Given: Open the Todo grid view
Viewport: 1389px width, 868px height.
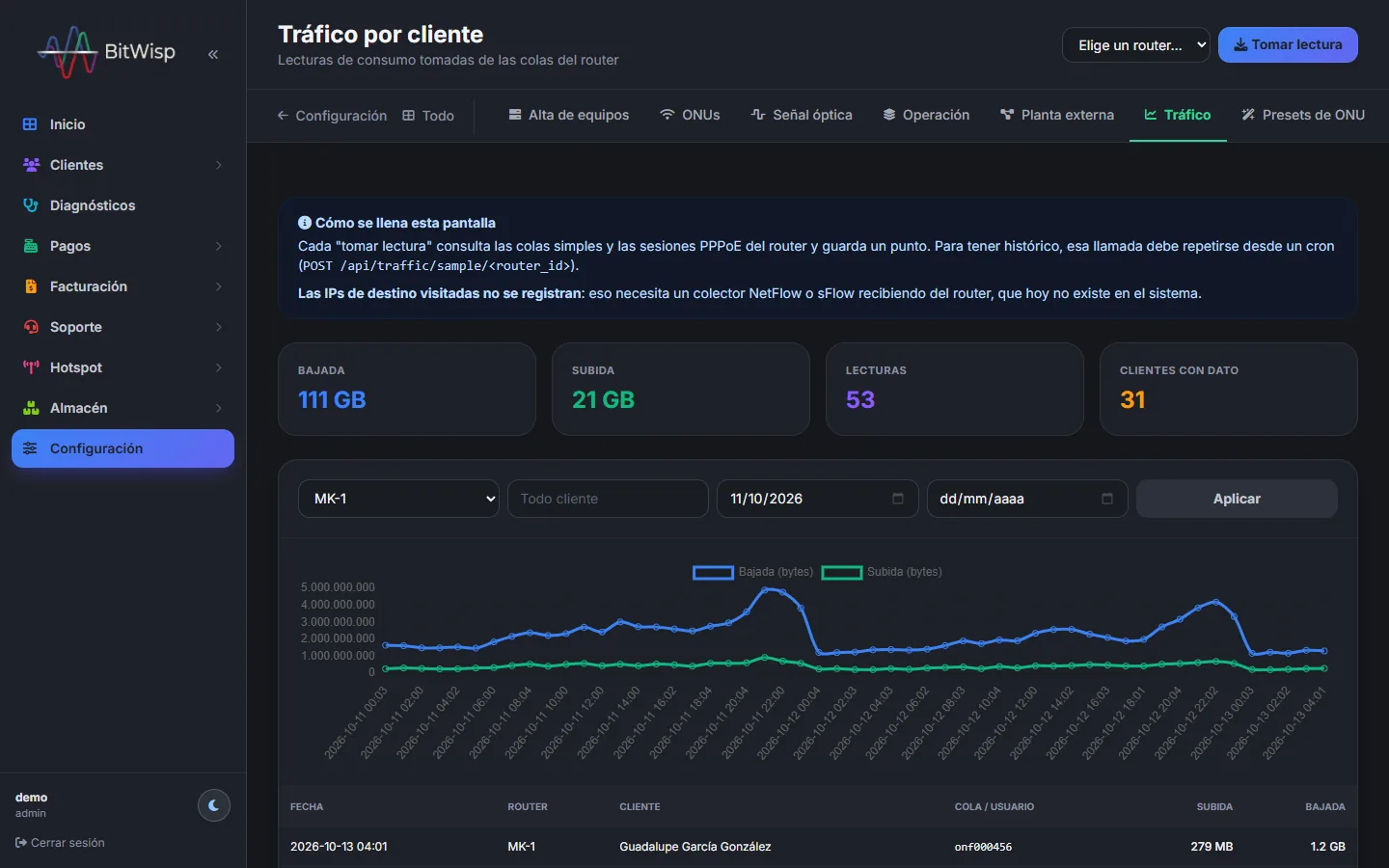Looking at the screenshot, I should point(428,116).
